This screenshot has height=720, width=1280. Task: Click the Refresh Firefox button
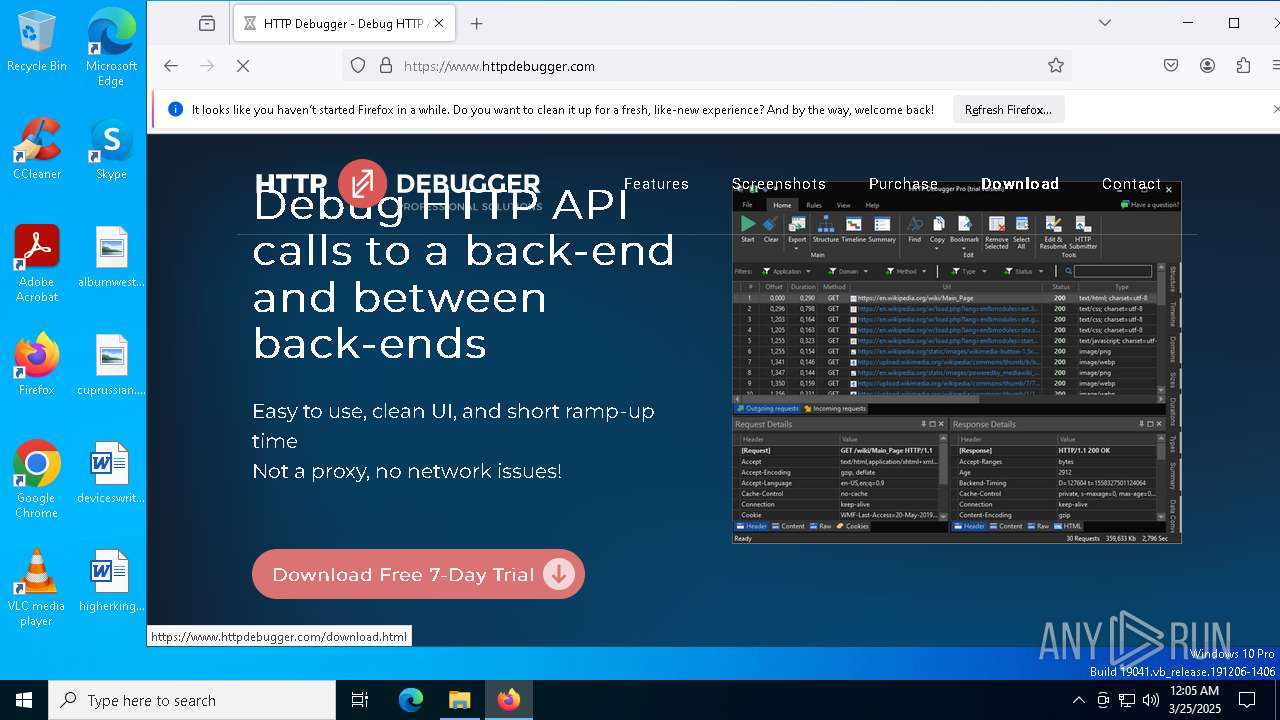[1008, 110]
